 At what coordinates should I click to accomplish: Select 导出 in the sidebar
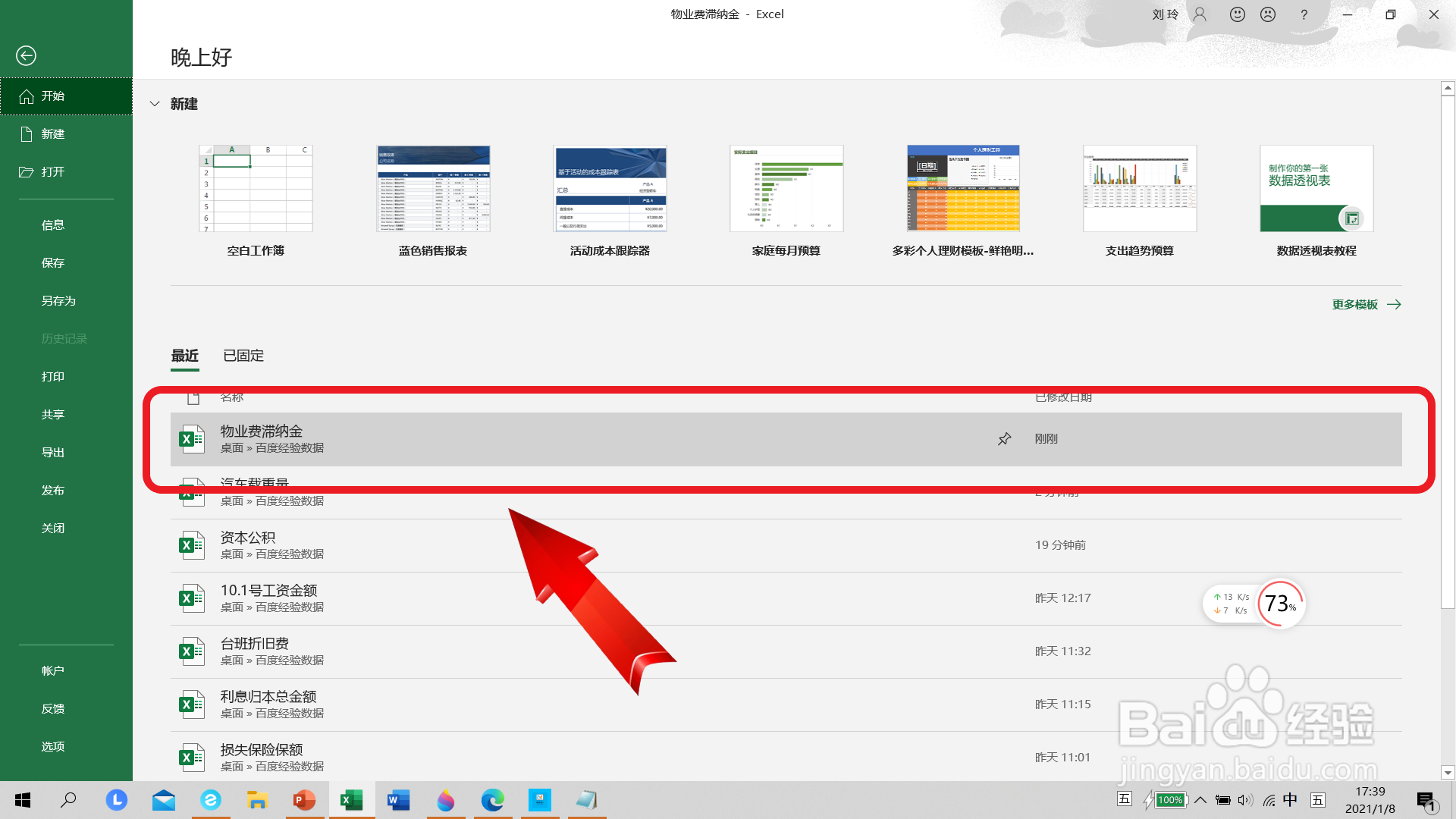click(66, 453)
